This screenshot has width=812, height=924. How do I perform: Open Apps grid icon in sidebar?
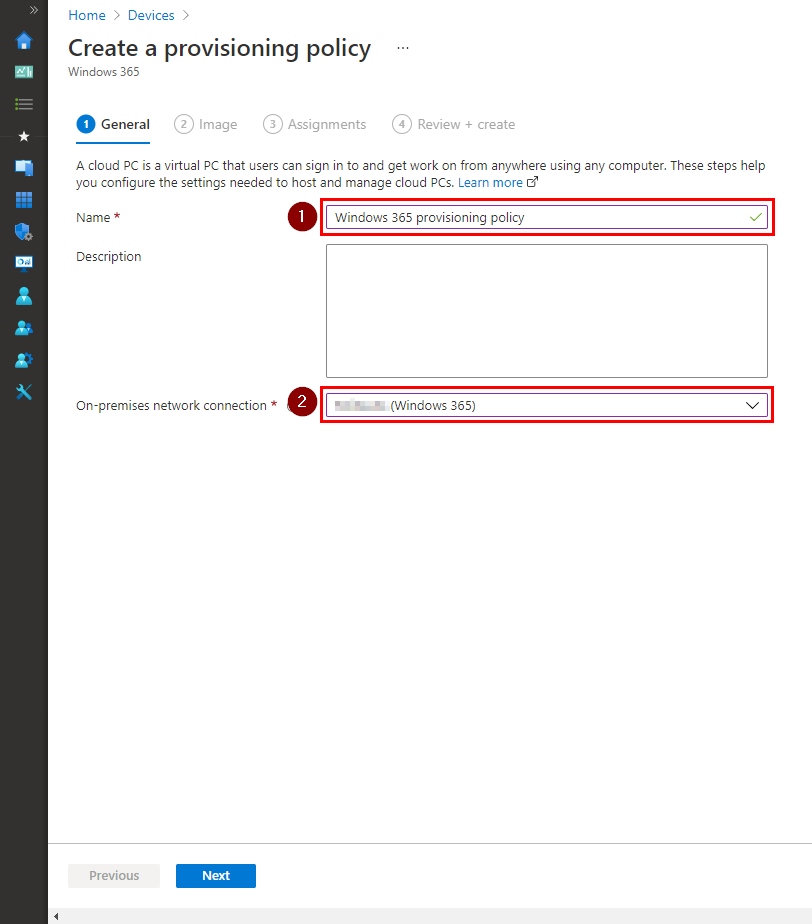pos(24,200)
